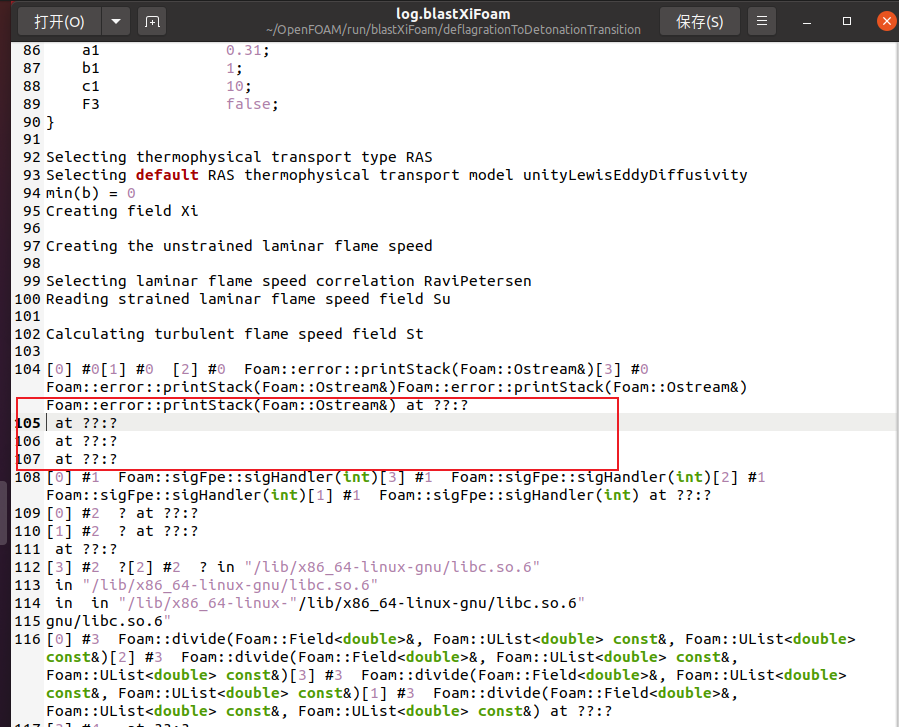Click 'Calculating turbulent flame speed field St' line
The height and width of the screenshot is (727, 899).
tap(234, 334)
